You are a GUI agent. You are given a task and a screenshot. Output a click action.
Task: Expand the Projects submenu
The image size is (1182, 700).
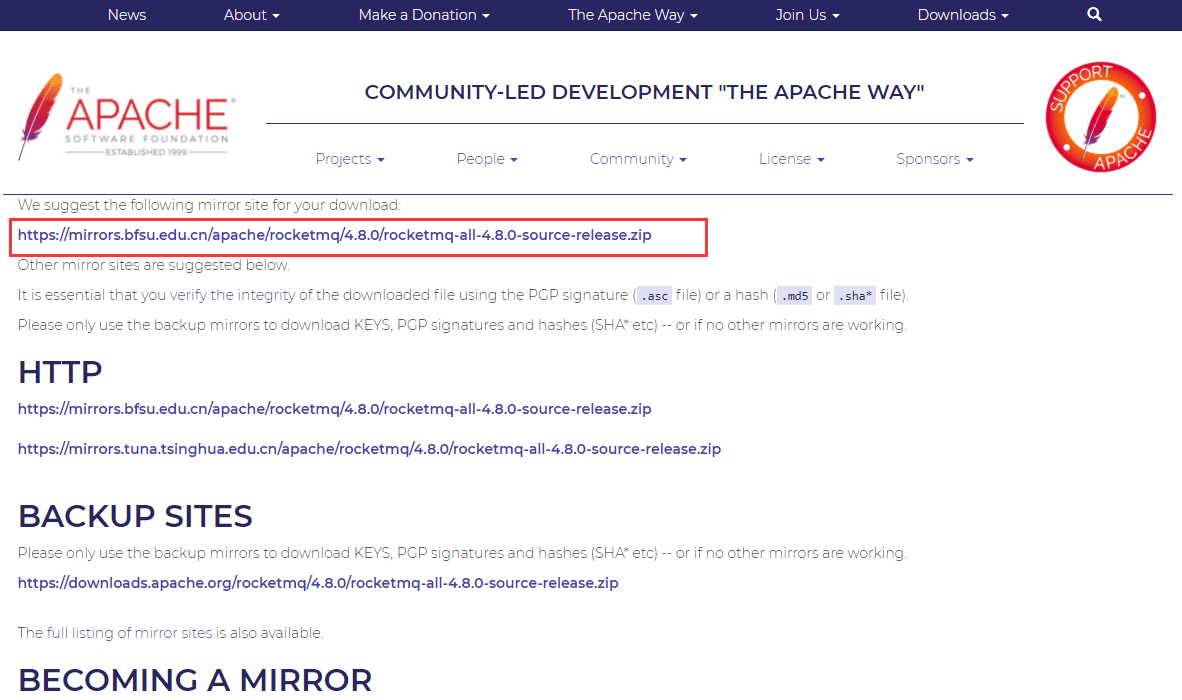tap(350, 159)
